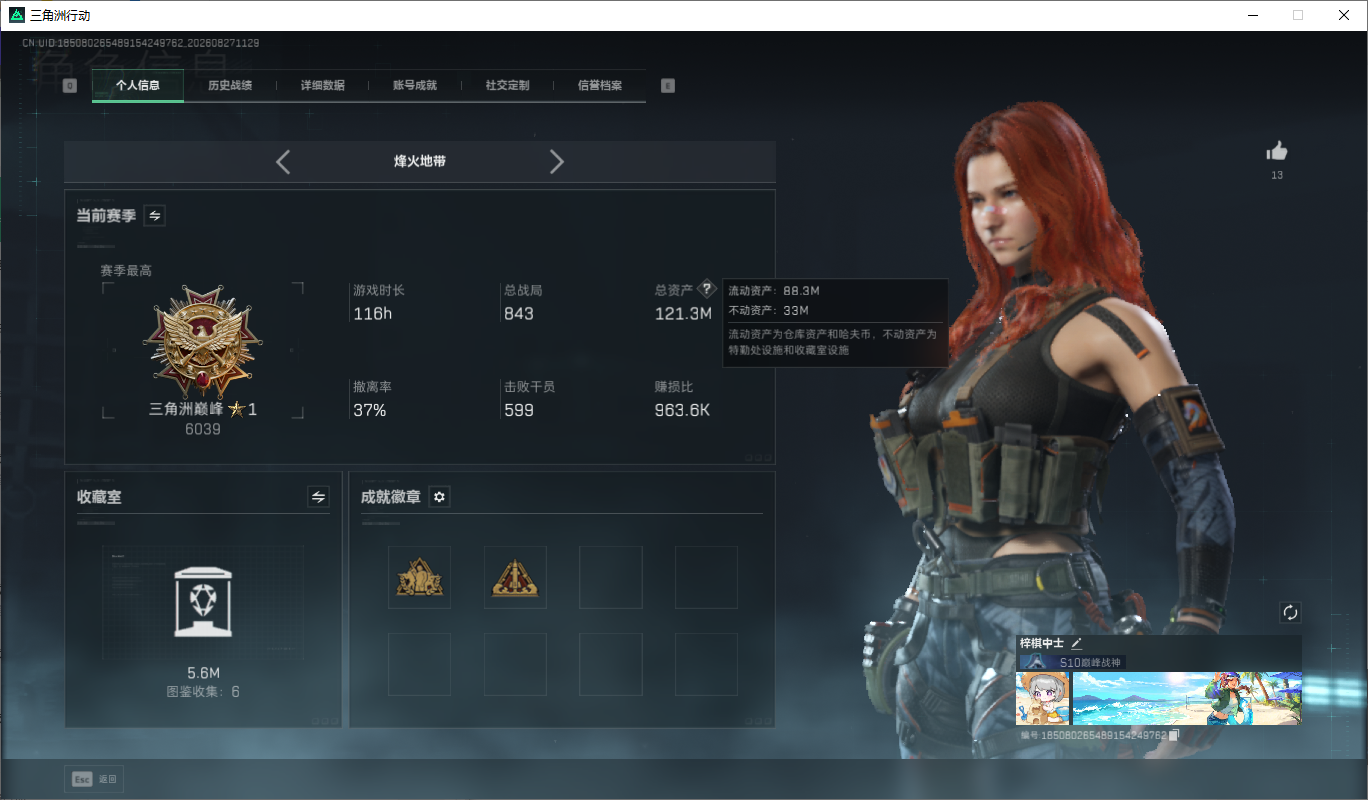View the 信誉档案 tab
1368x800 pixels.
600,86
